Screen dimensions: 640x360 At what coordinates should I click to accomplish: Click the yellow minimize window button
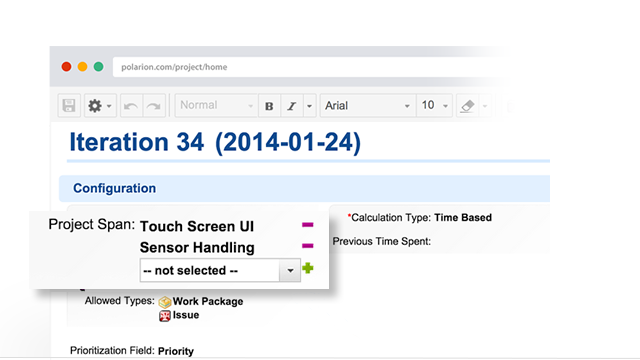click(82, 67)
